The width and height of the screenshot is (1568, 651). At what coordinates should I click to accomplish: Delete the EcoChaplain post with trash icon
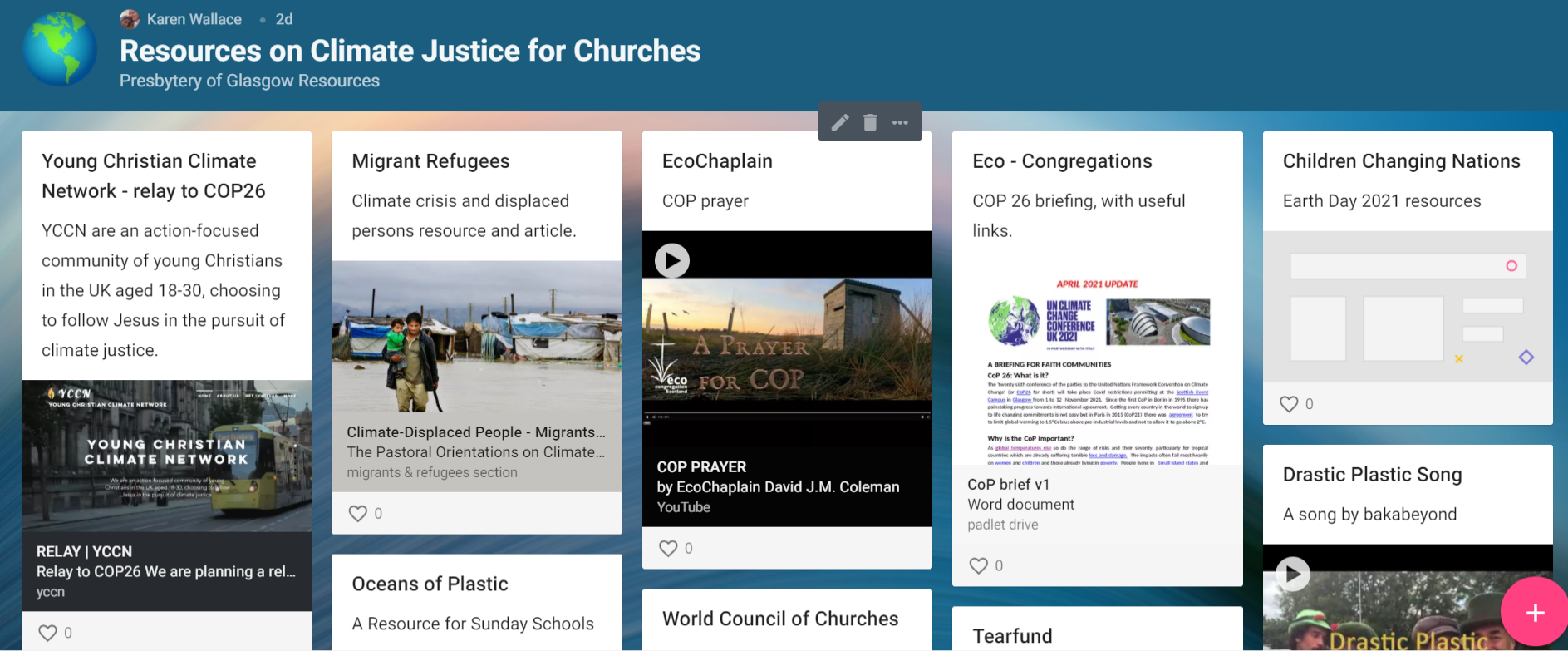[x=870, y=122]
